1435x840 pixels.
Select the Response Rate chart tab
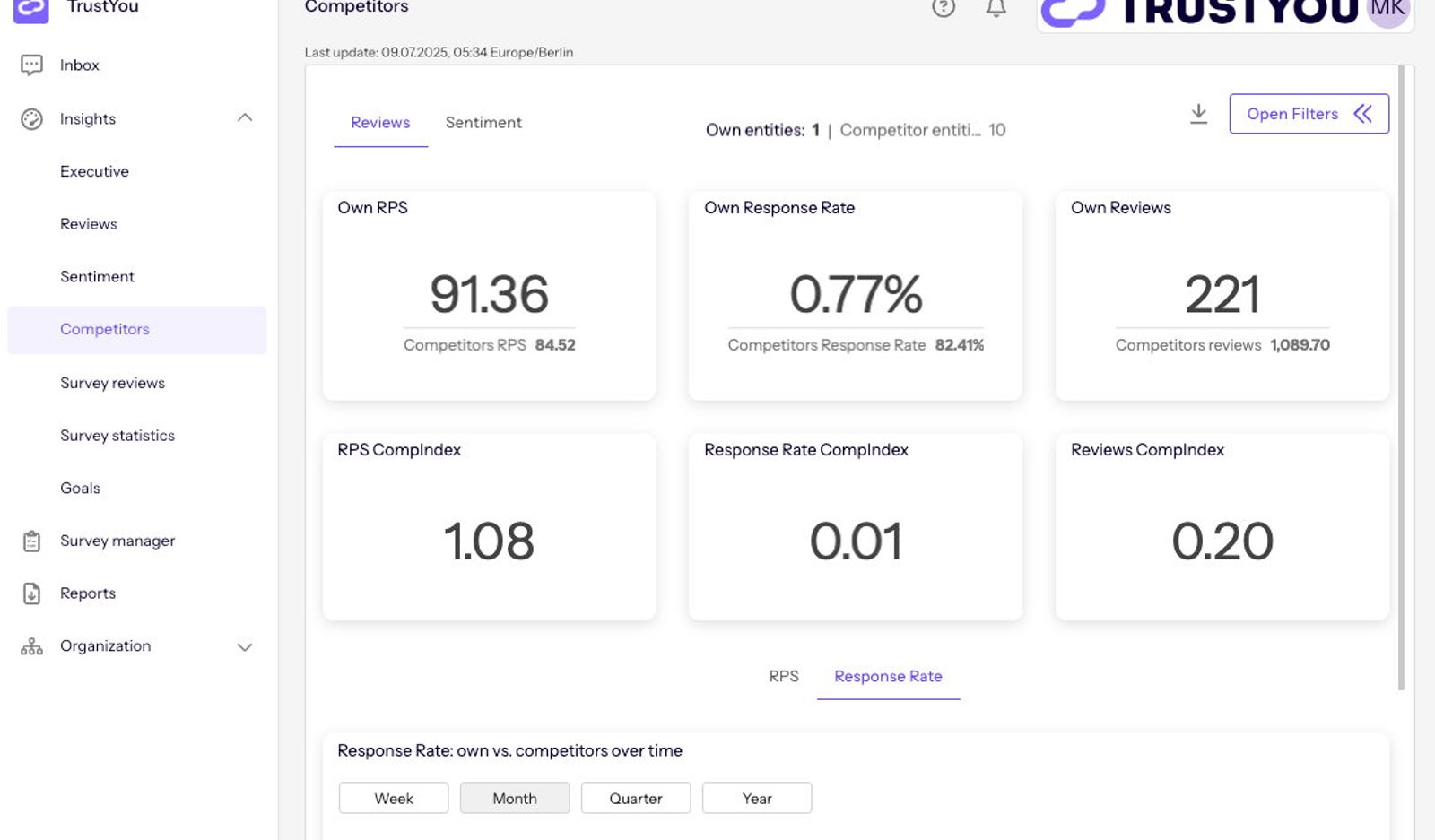888,677
